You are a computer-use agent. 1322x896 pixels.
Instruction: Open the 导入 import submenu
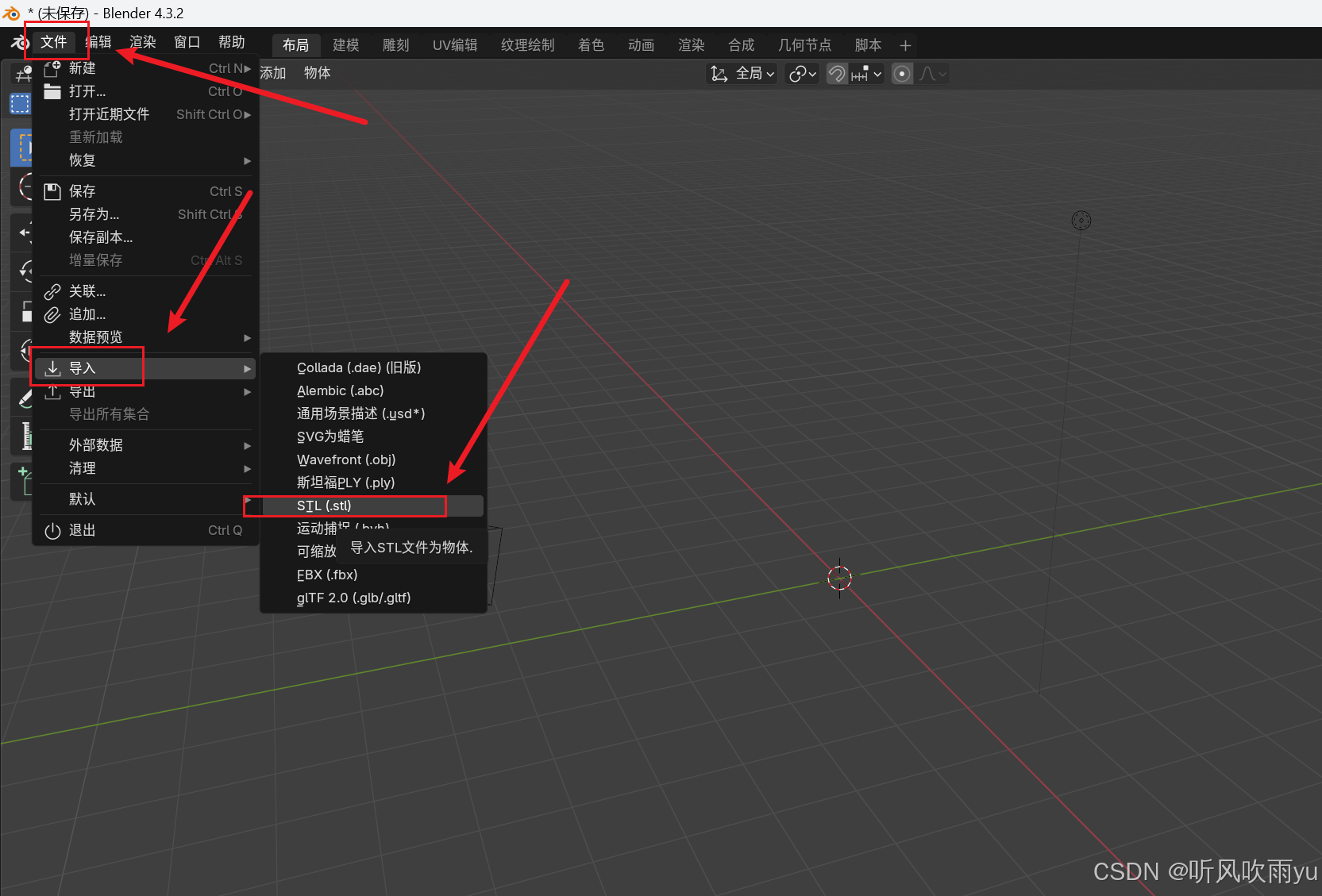coord(145,368)
